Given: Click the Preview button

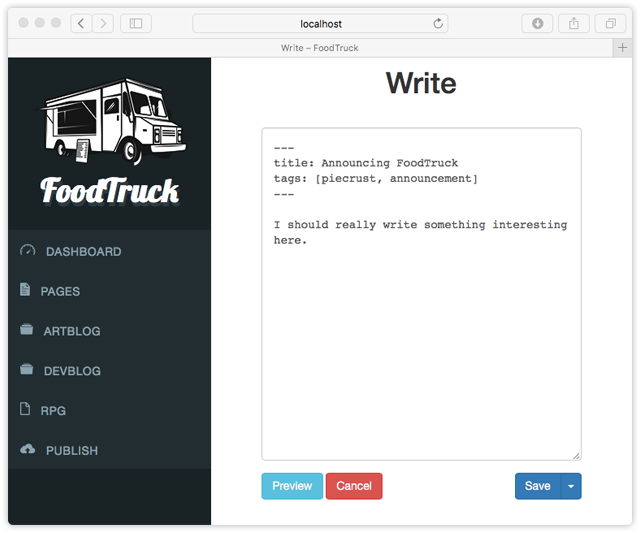Looking at the screenshot, I should (292, 486).
